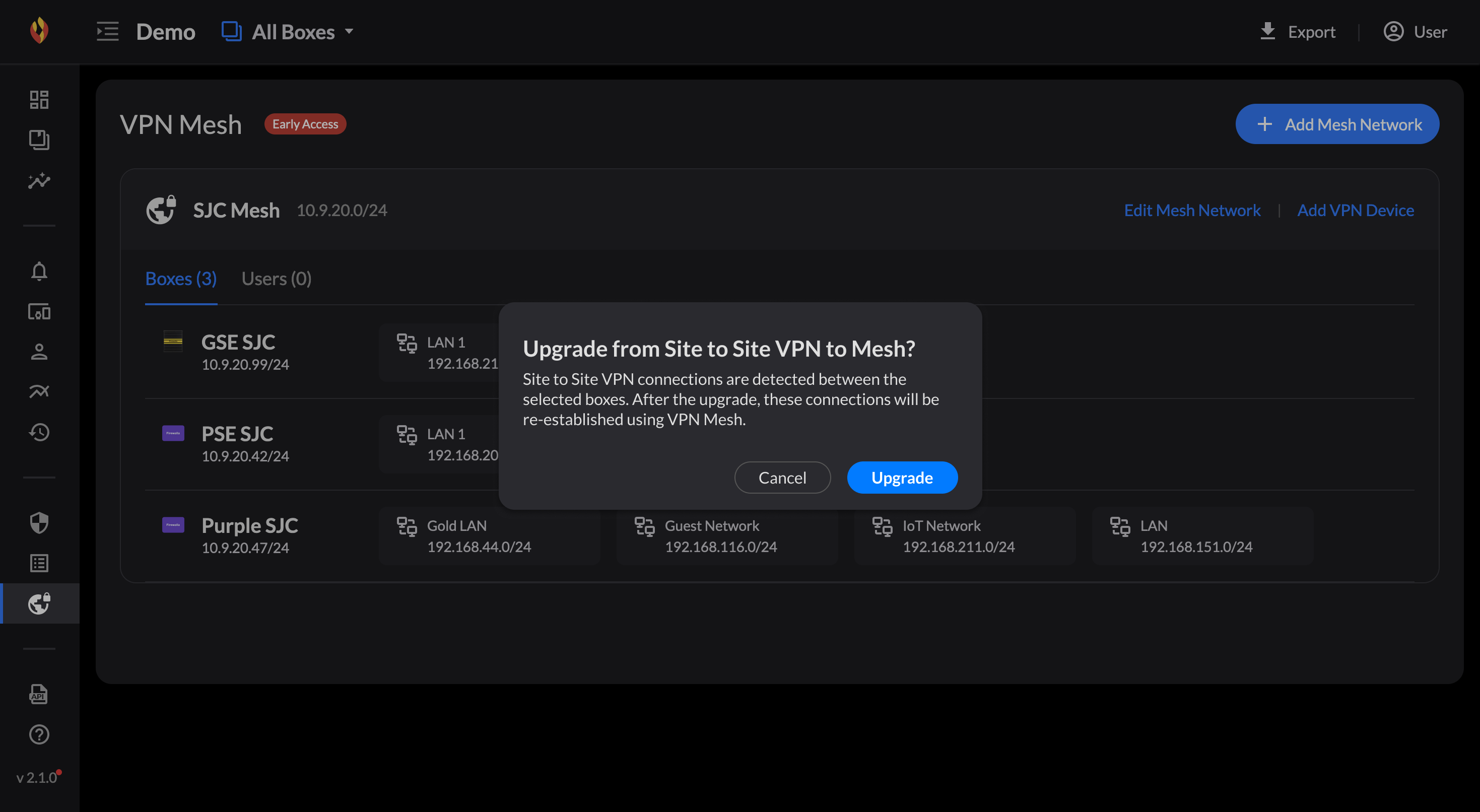Click the Guest Network icon

645,526
